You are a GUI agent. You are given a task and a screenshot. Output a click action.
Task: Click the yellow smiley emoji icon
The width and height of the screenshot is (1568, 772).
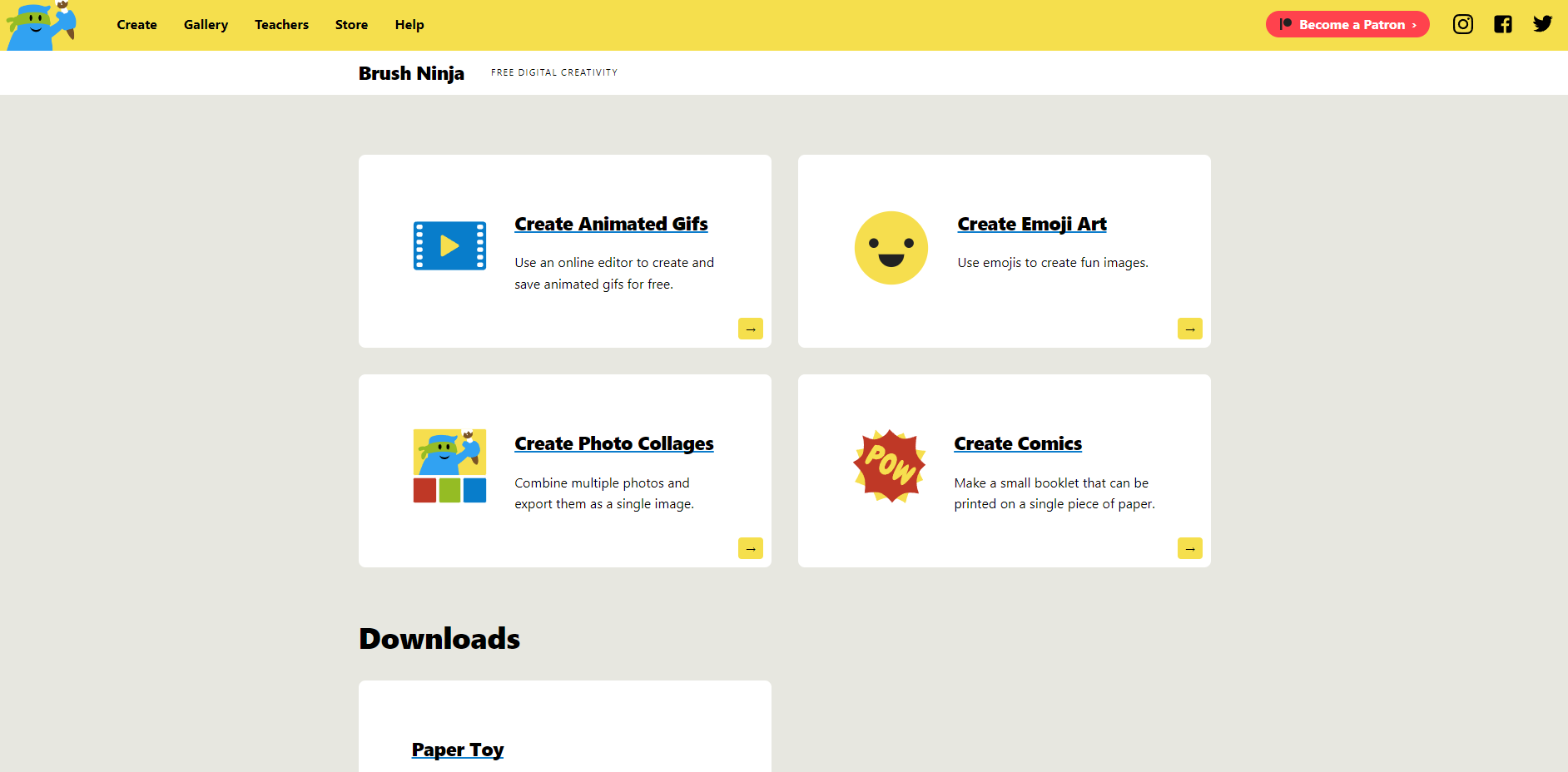pos(891,248)
